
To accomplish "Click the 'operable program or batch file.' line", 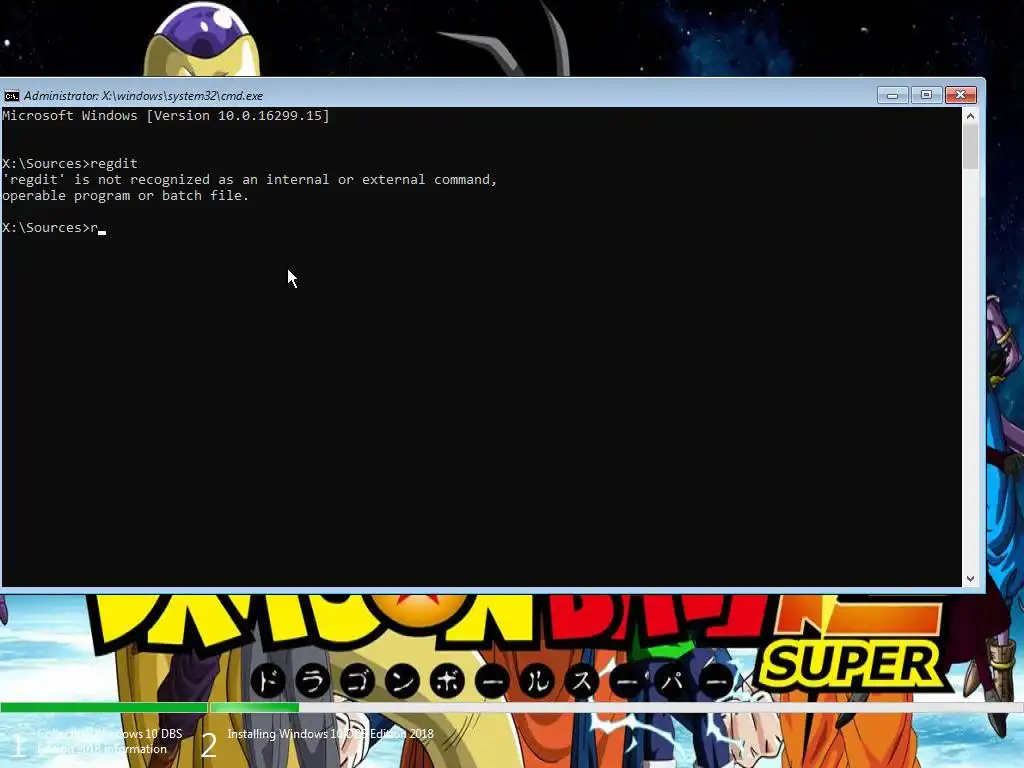I will [x=125, y=195].
